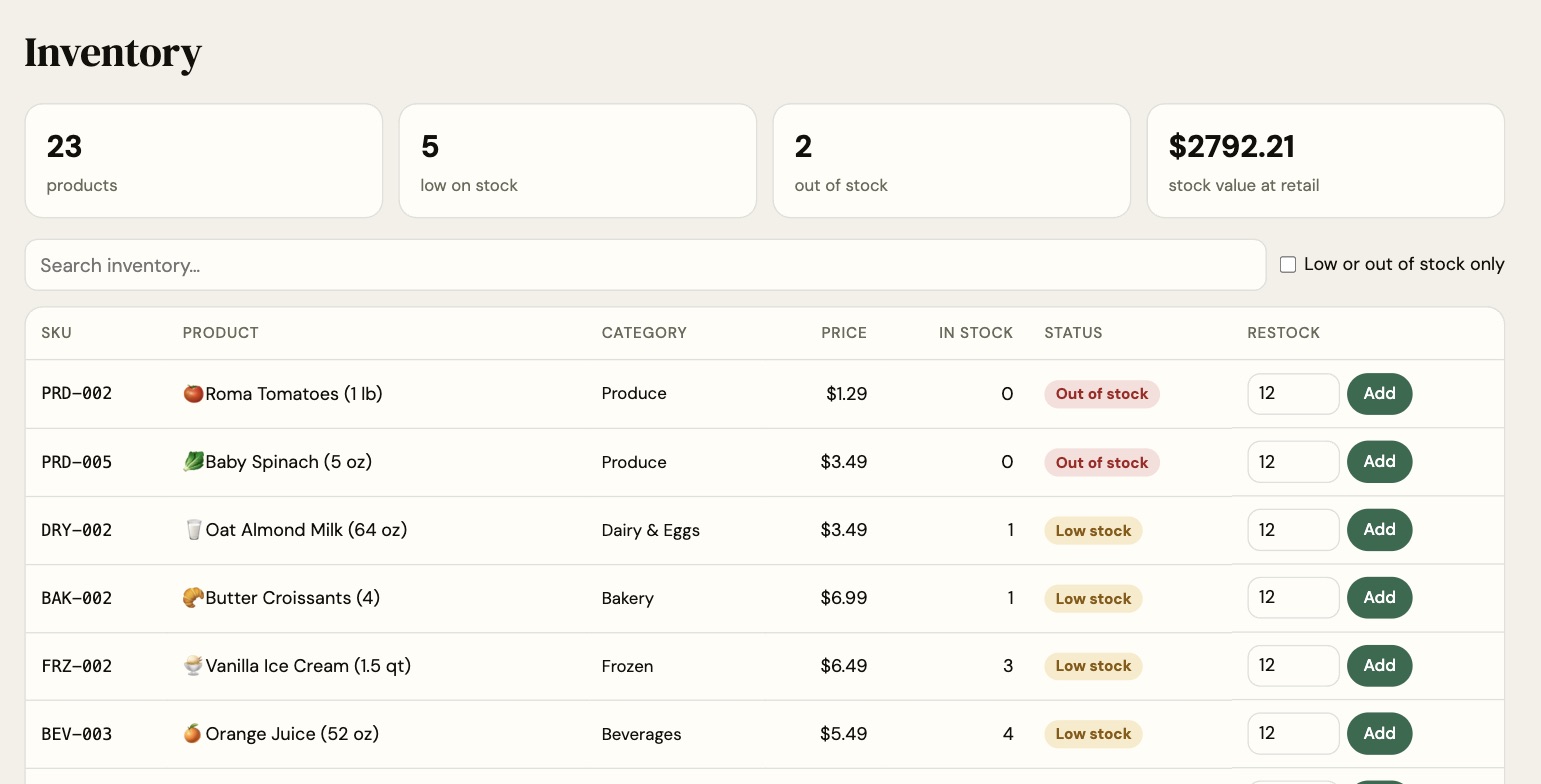The image size is (1541, 784).
Task: Click the croissant icon beside Butter Croissants
Action: (x=193, y=598)
